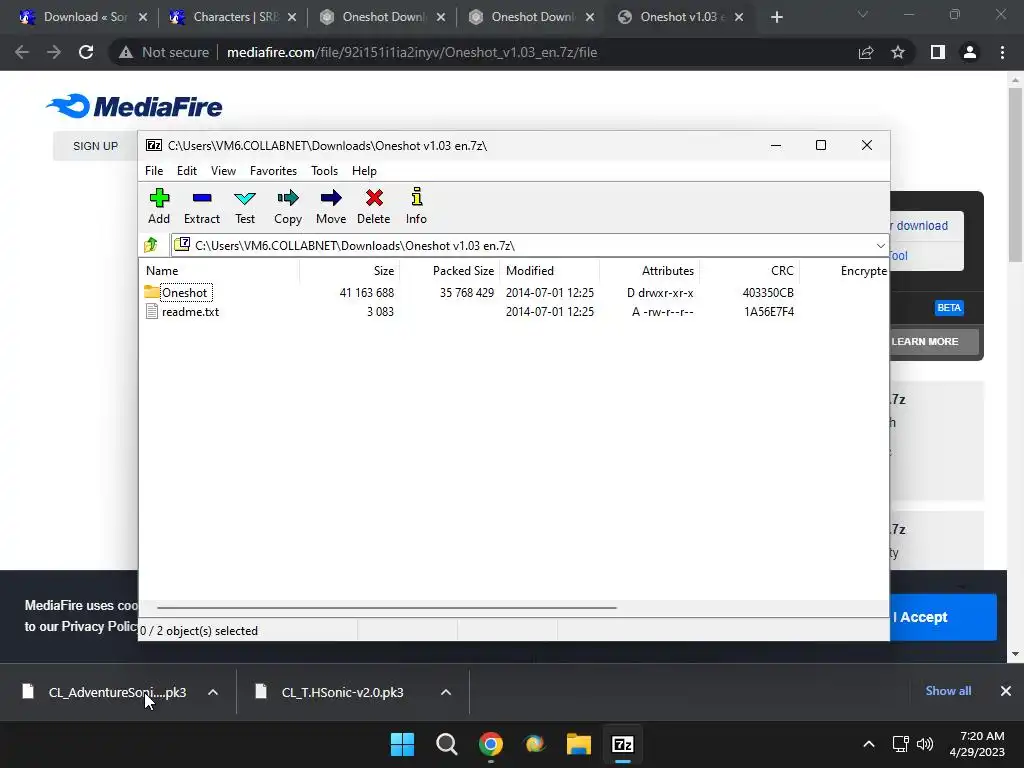Share this page via share icon
The width and height of the screenshot is (1024, 768).
point(866,52)
